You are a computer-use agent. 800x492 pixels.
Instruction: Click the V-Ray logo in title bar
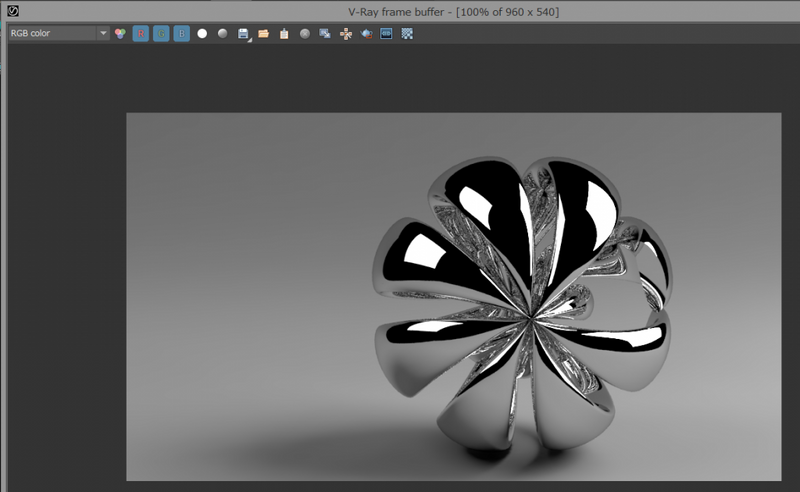pyautogui.click(x=13, y=11)
